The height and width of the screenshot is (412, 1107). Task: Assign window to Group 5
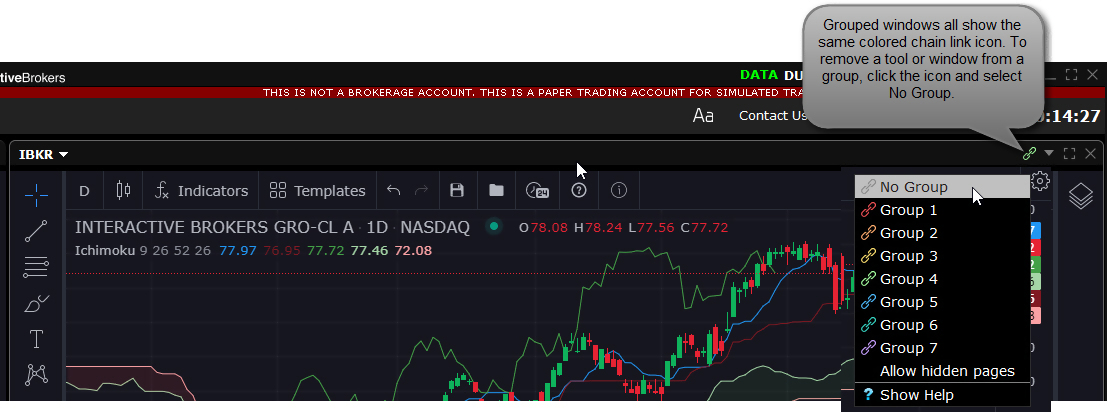(942, 302)
